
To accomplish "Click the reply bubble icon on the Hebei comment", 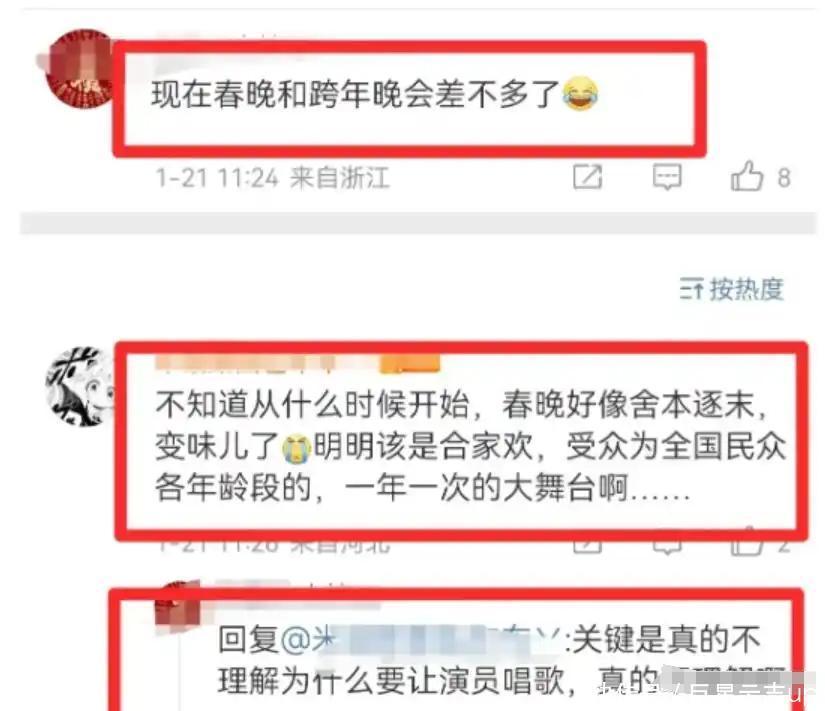I will (x=667, y=545).
